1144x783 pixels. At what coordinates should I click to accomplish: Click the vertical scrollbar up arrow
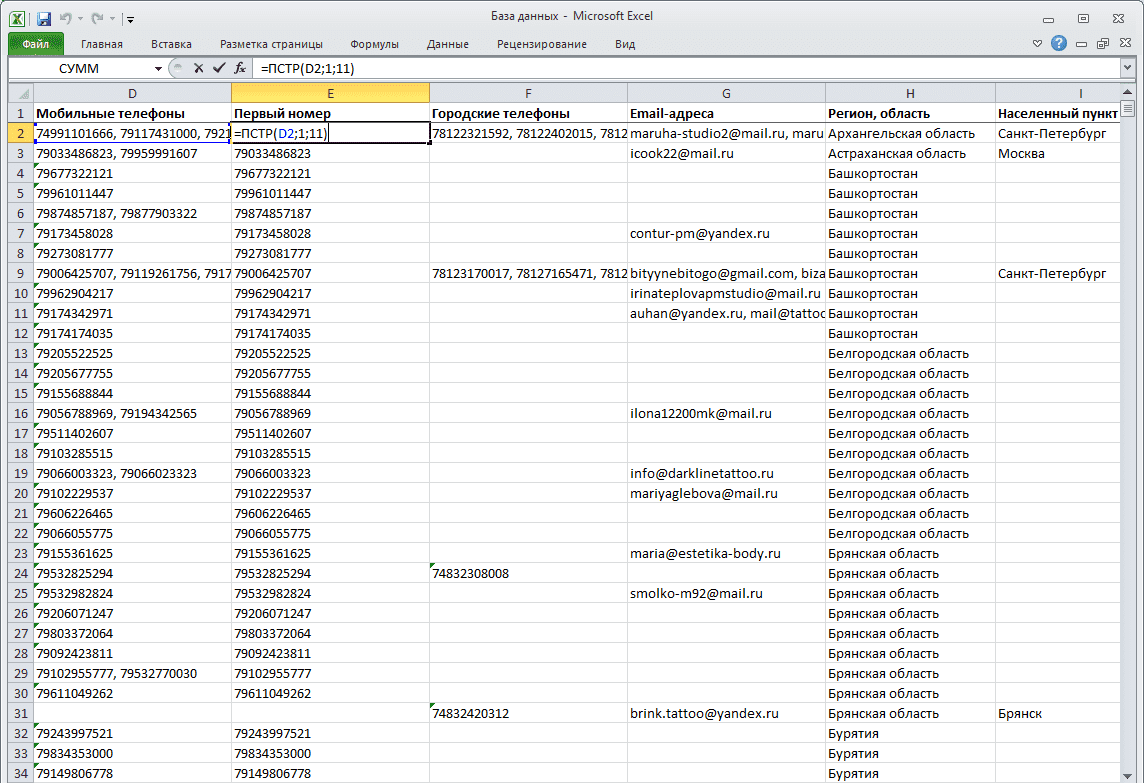1127,91
